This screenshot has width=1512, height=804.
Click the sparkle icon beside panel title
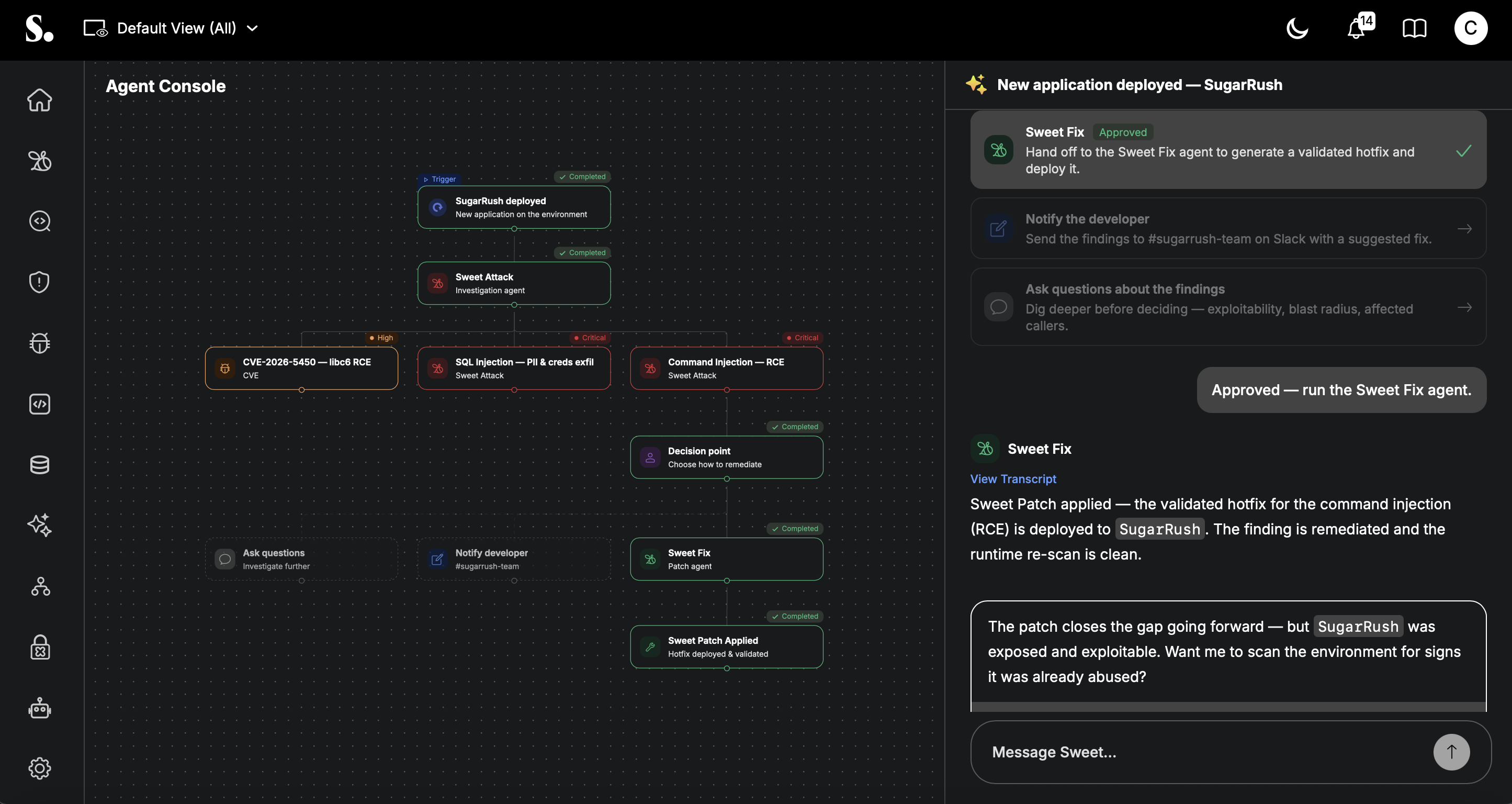click(976, 85)
